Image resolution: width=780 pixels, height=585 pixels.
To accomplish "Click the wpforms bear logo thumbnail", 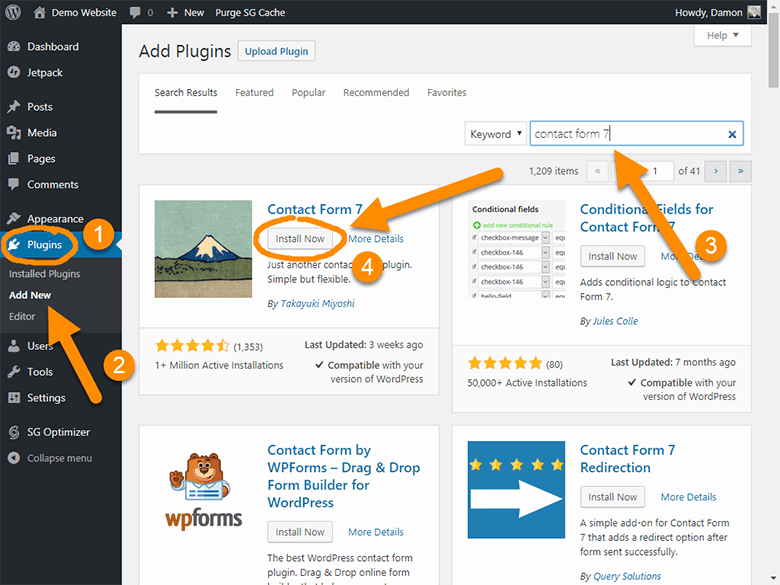I will [x=203, y=490].
